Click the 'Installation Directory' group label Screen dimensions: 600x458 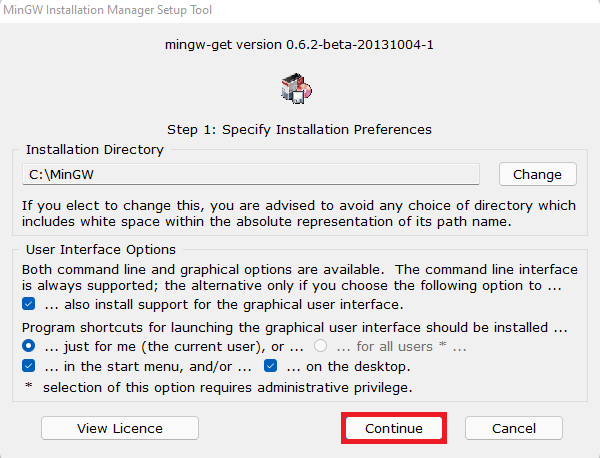(x=95, y=150)
